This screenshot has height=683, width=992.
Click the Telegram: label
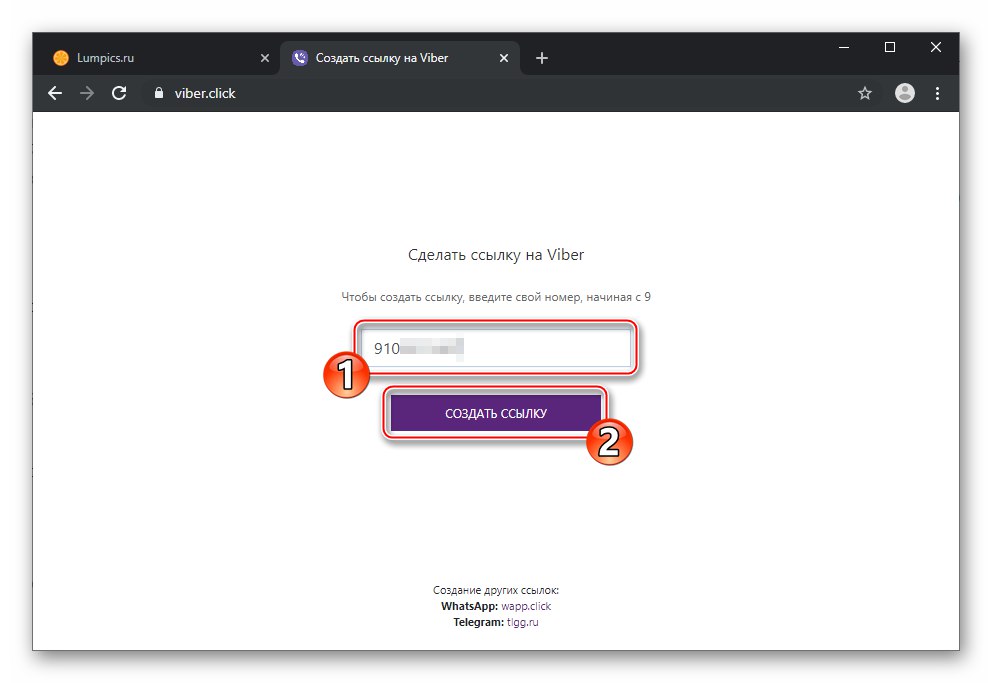pyautogui.click(x=478, y=622)
